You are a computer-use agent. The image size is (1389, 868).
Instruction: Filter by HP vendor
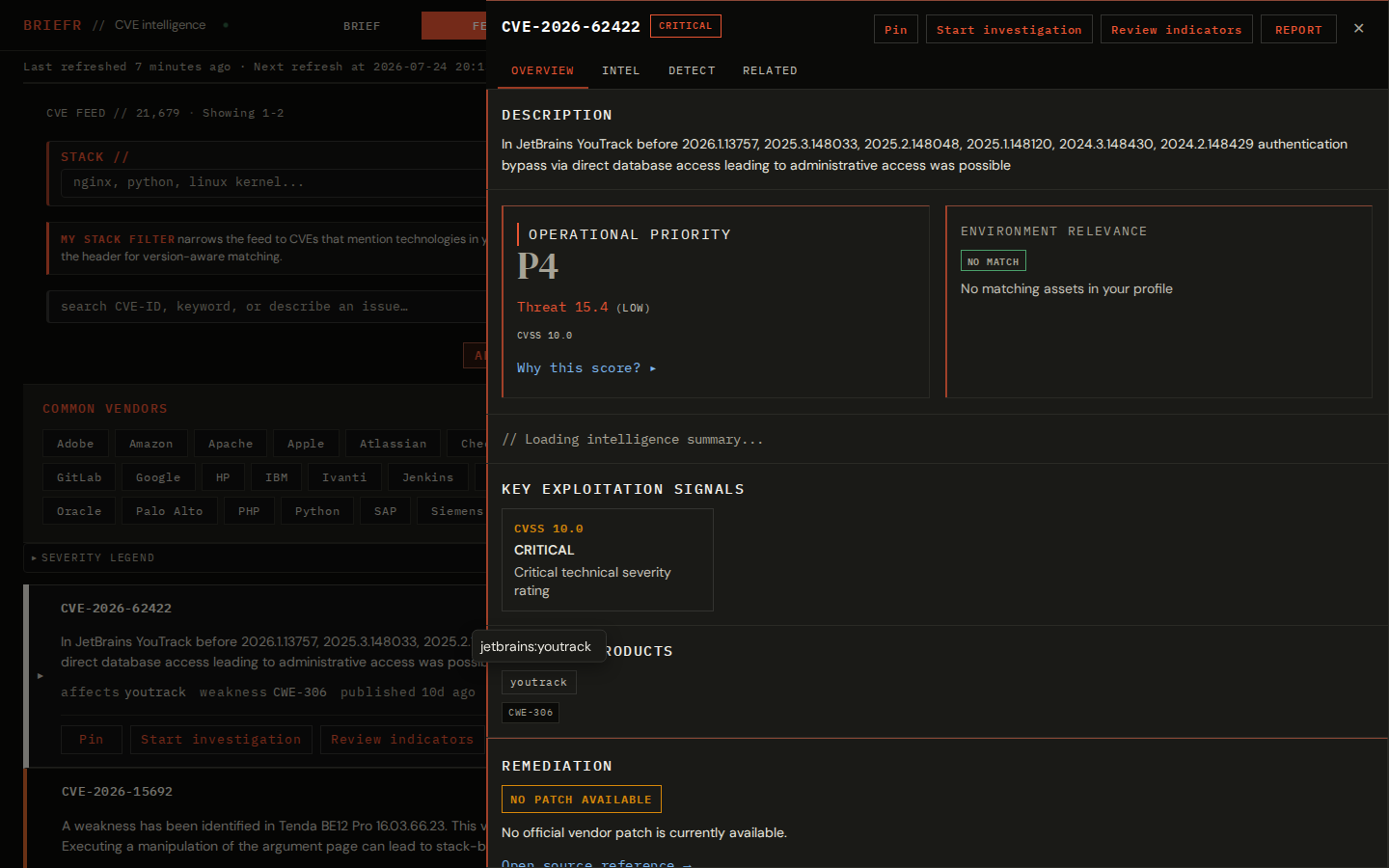pyautogui.click(x=223, y=477)
